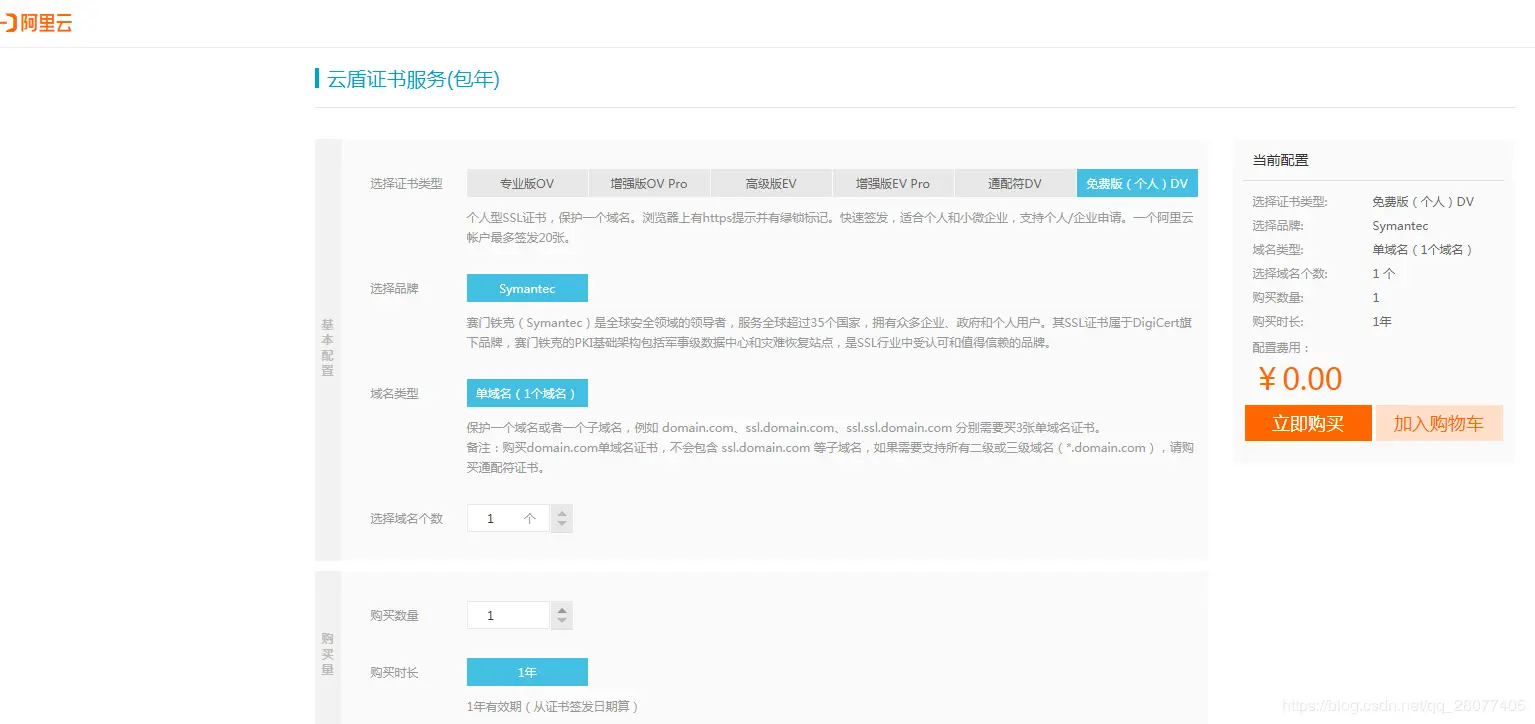Click the 立即购买 button

1307,423
